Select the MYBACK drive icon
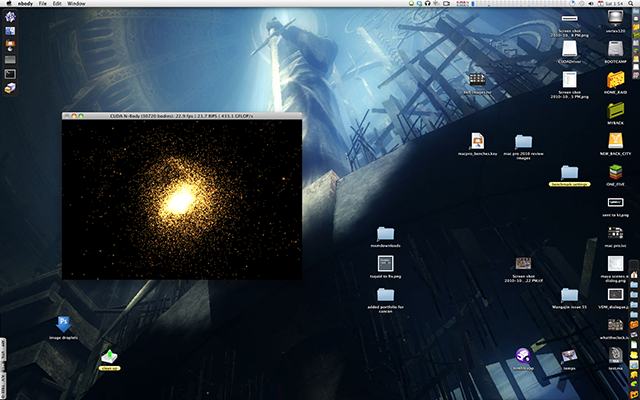The width and height of the screenshot is (640, 400). tap(616, 111)
